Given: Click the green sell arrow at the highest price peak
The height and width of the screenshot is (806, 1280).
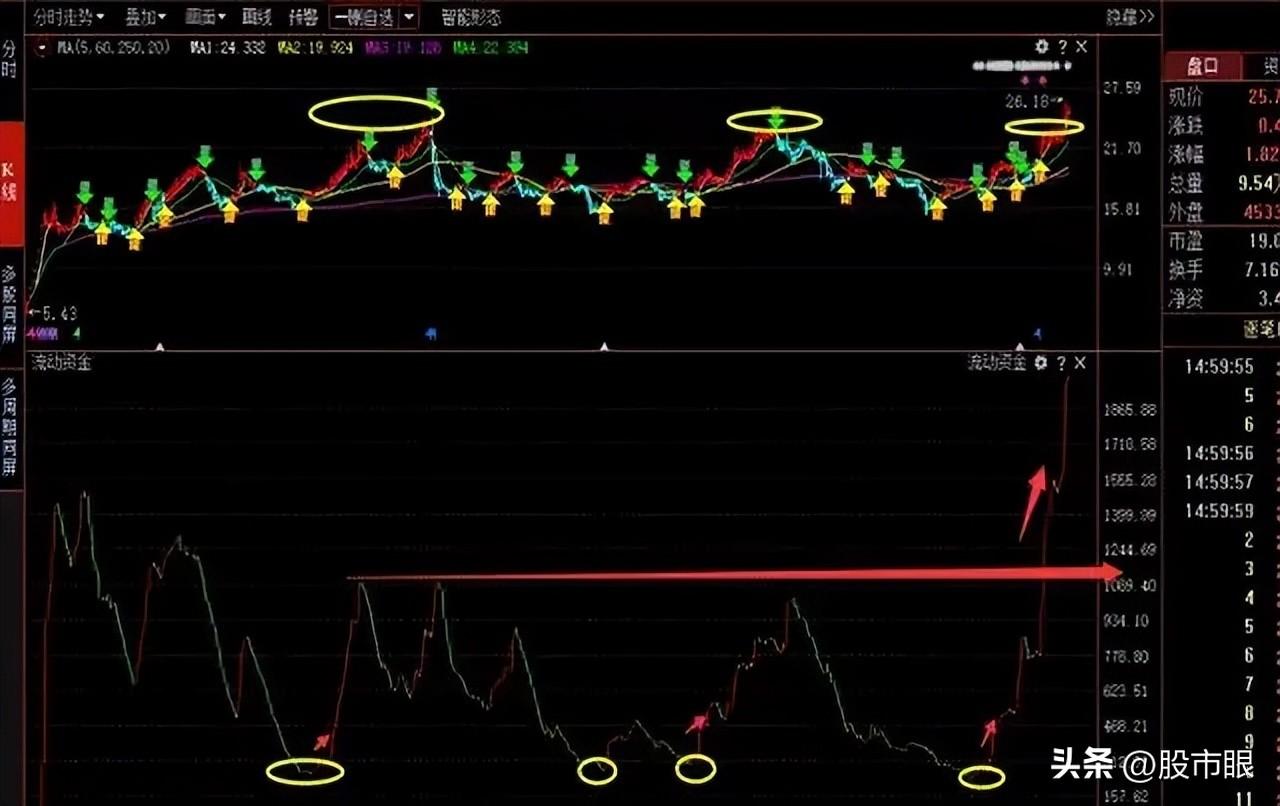Looking at the screenshot, I should (432, 96).
